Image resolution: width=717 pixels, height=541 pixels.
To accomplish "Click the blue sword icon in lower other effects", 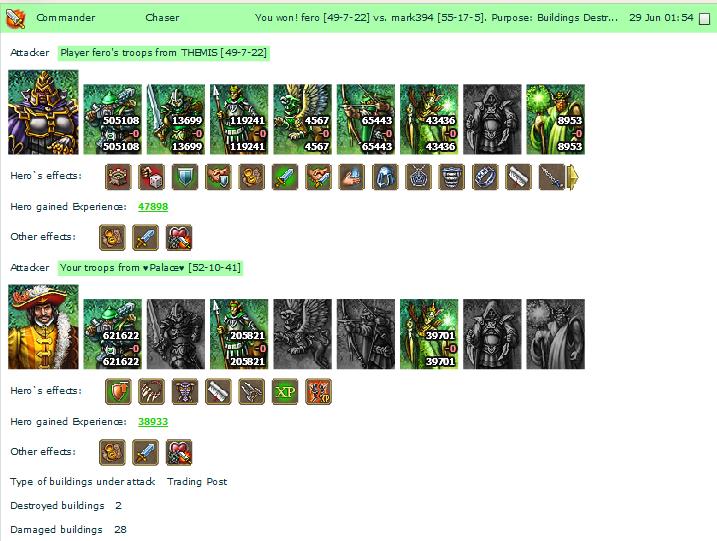I will tap(145, 452).
